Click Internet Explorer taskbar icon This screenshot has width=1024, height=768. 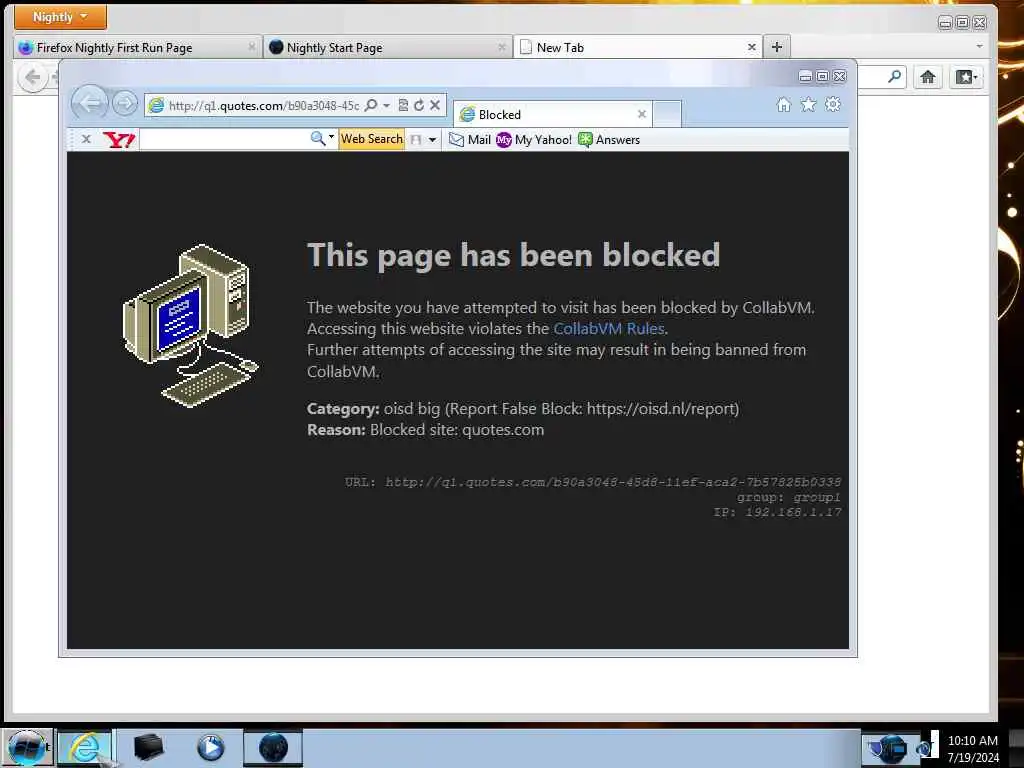point(85,748)
